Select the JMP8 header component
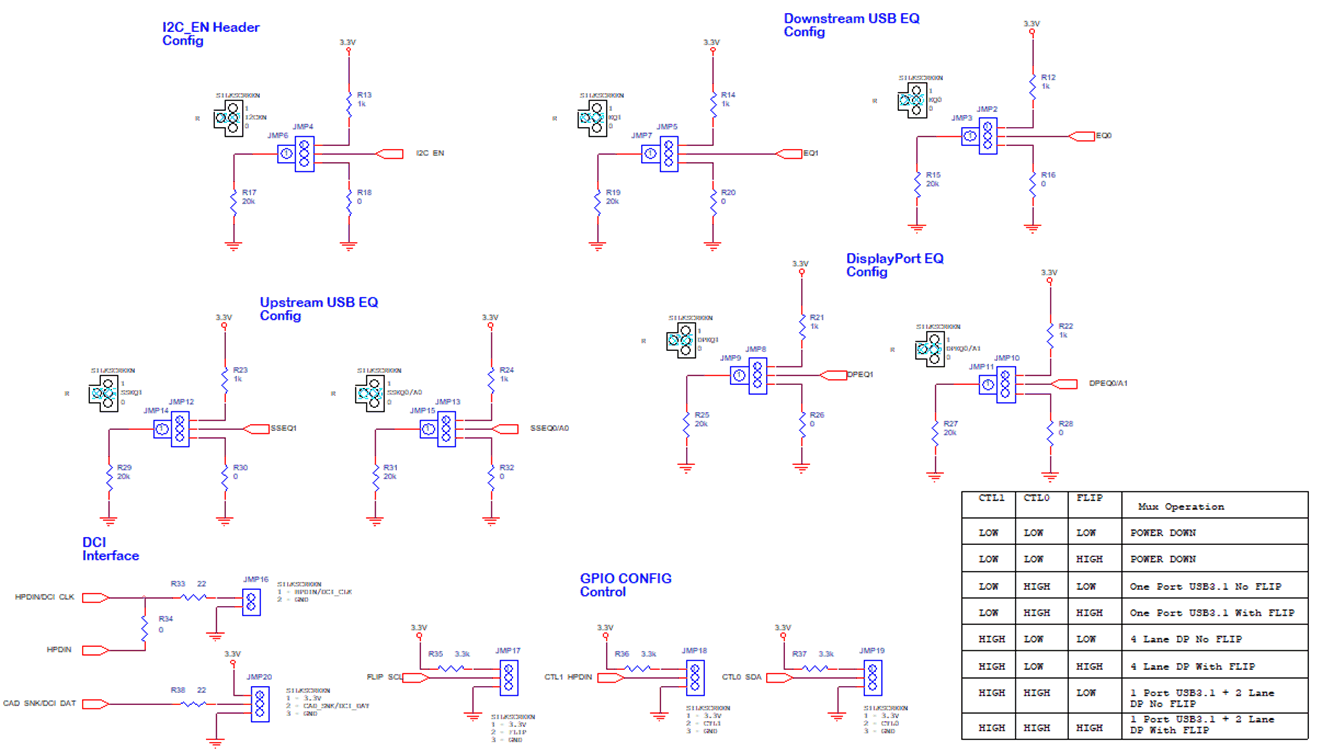 tap(757, 375)
